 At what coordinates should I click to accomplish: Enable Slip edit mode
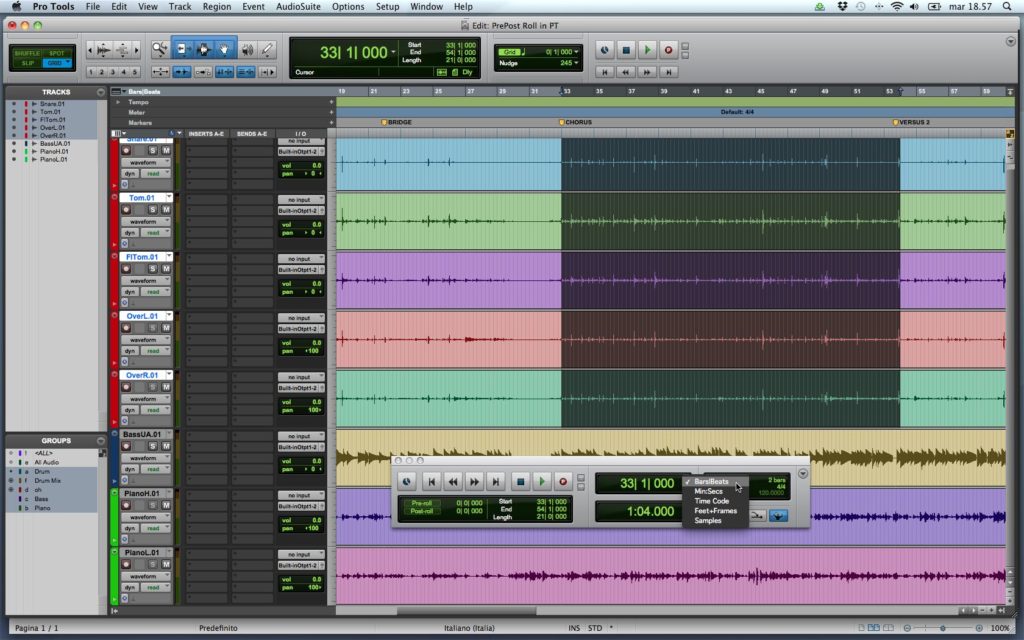(27, 63)
